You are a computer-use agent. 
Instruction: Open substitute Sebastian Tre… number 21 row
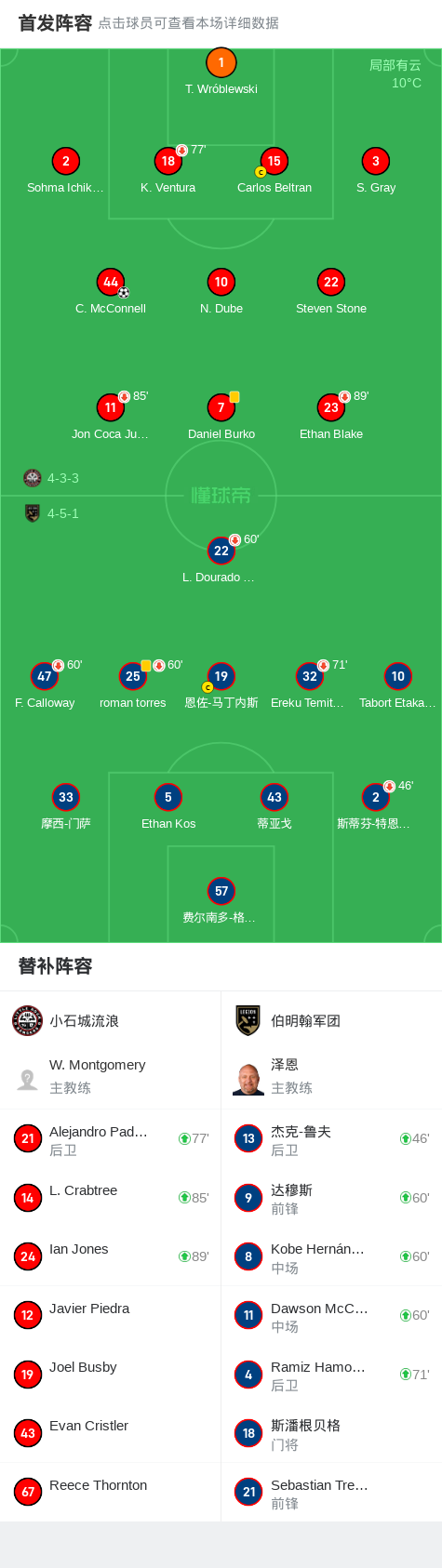[x=331, y=1492]
